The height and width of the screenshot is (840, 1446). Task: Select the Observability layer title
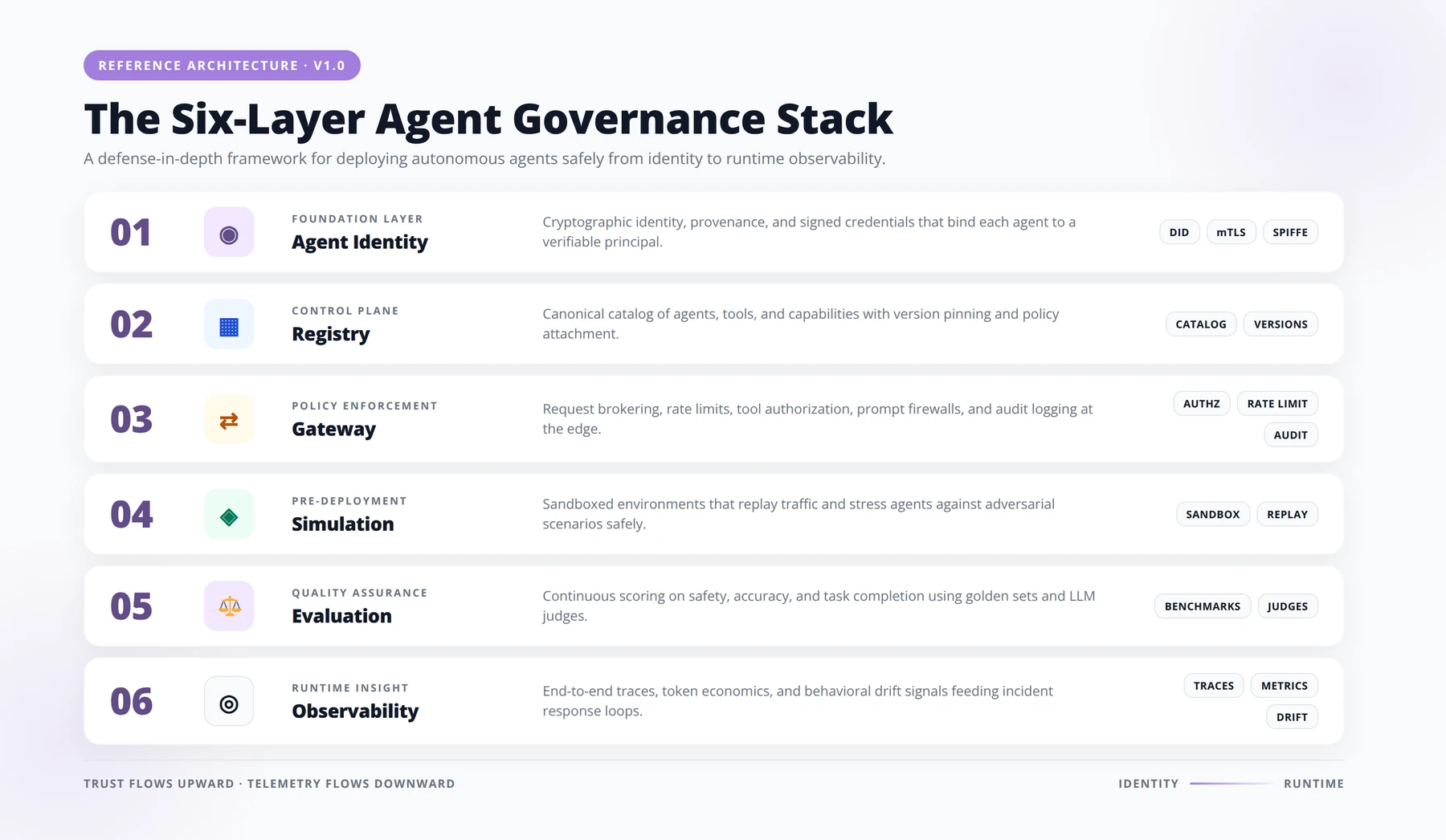click(x=355, y=712)
